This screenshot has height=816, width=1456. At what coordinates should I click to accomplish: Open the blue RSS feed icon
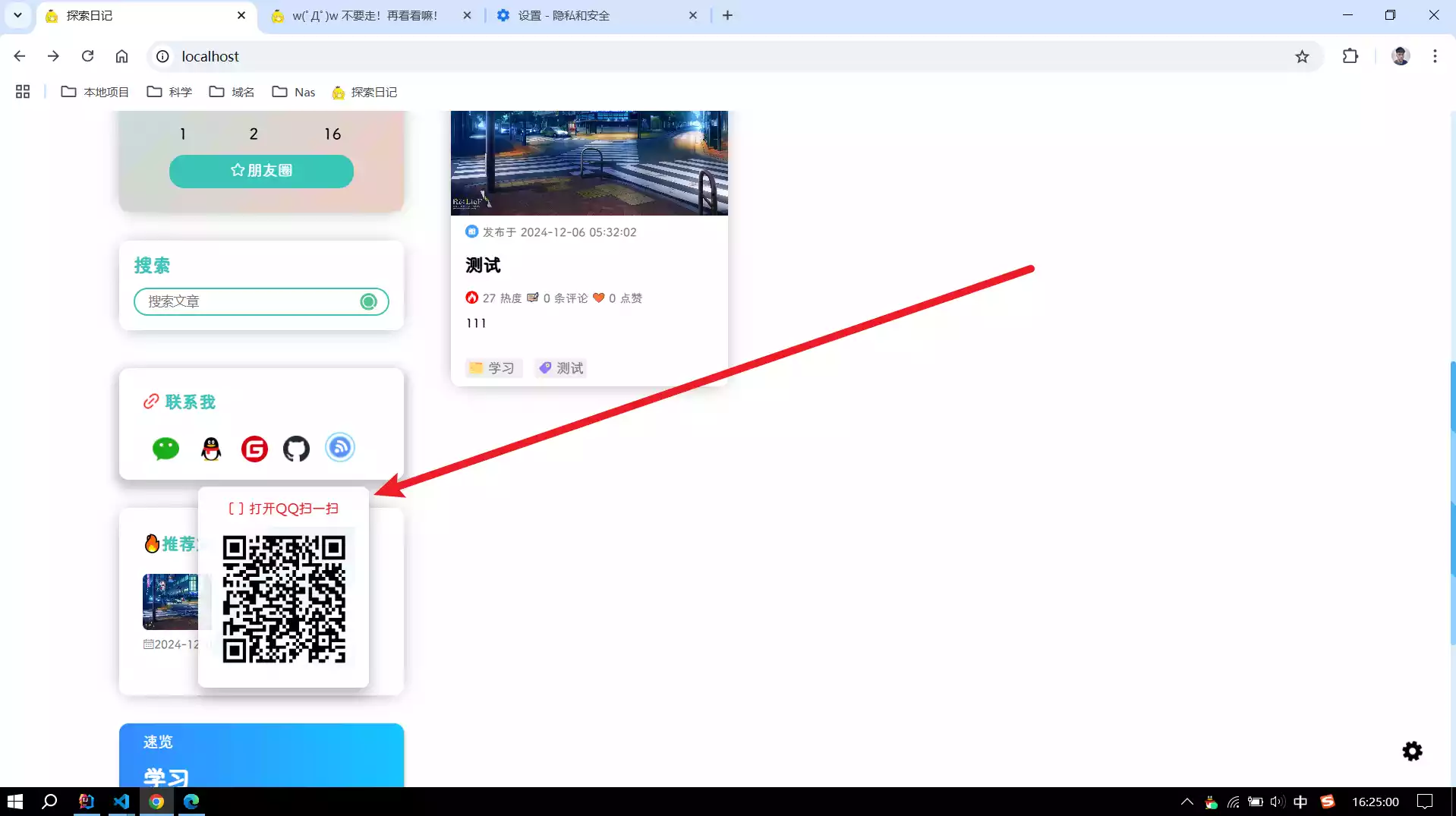[340, 447]
